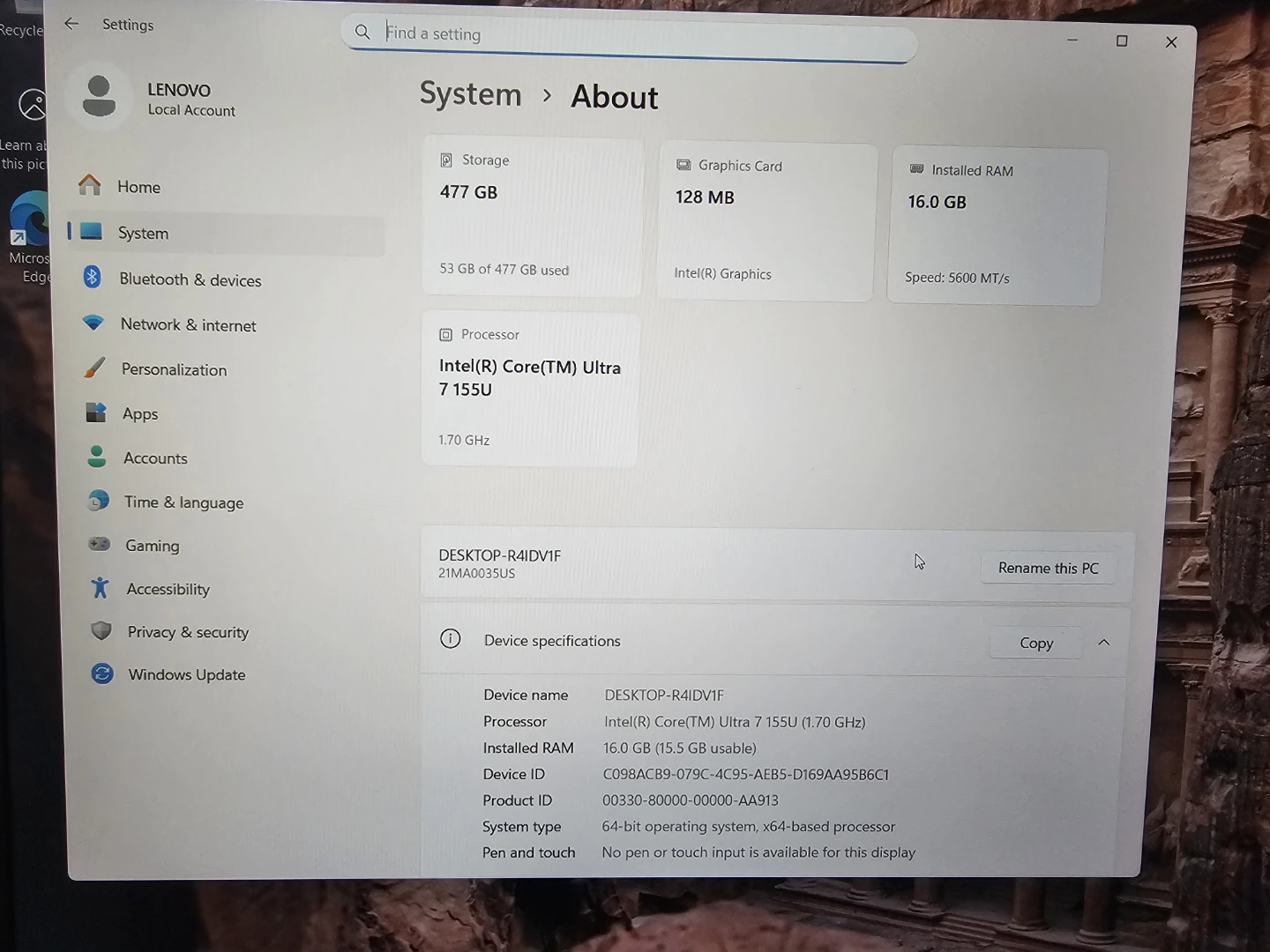Click the Device name value DESKTOP-R4IDV1F

pyautogui.click(x=664, y=695)
